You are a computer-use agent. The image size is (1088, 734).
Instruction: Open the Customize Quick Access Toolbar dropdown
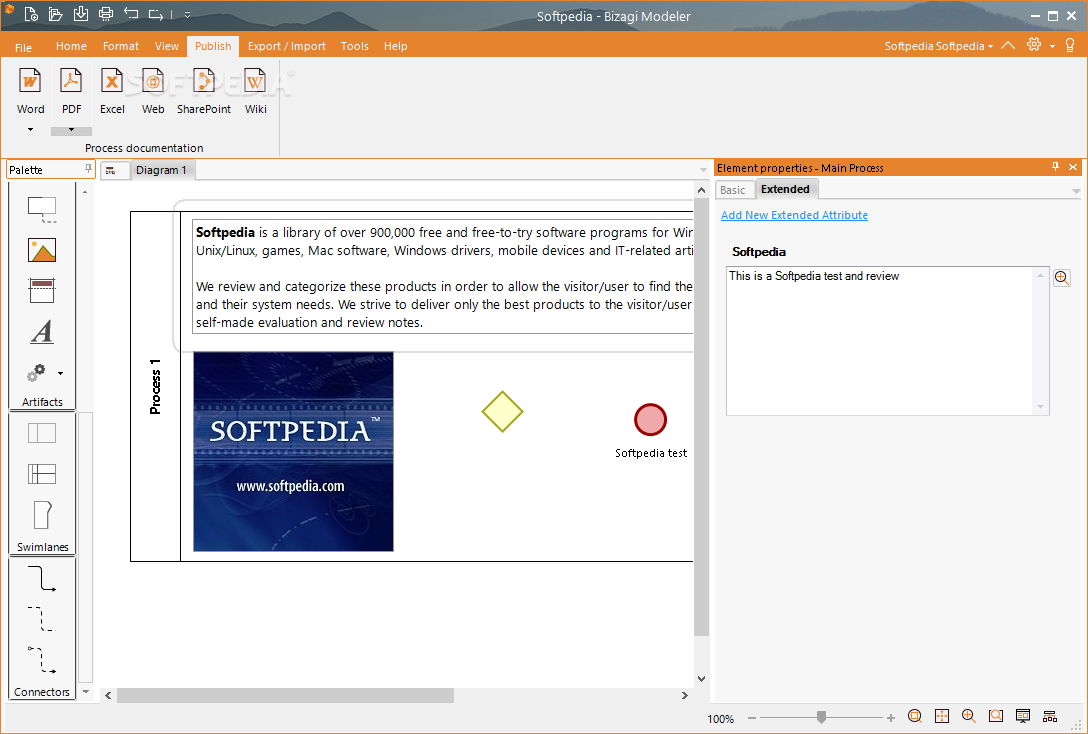pyautogui.click(x=187, y=15)
